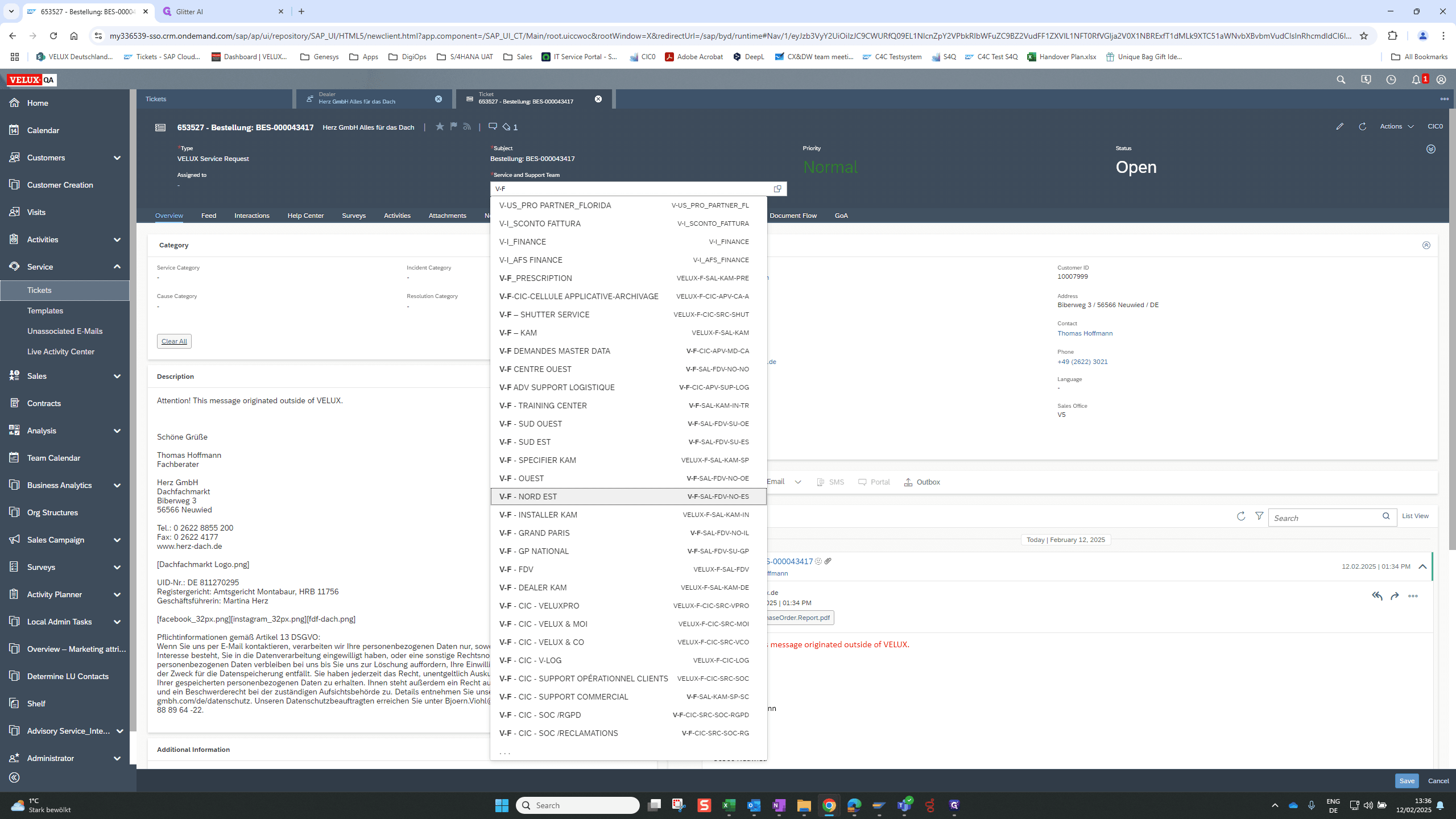Open Chrome in the Windows taskbar
This screenshot has width=1456, height=819.
[829, 805]
